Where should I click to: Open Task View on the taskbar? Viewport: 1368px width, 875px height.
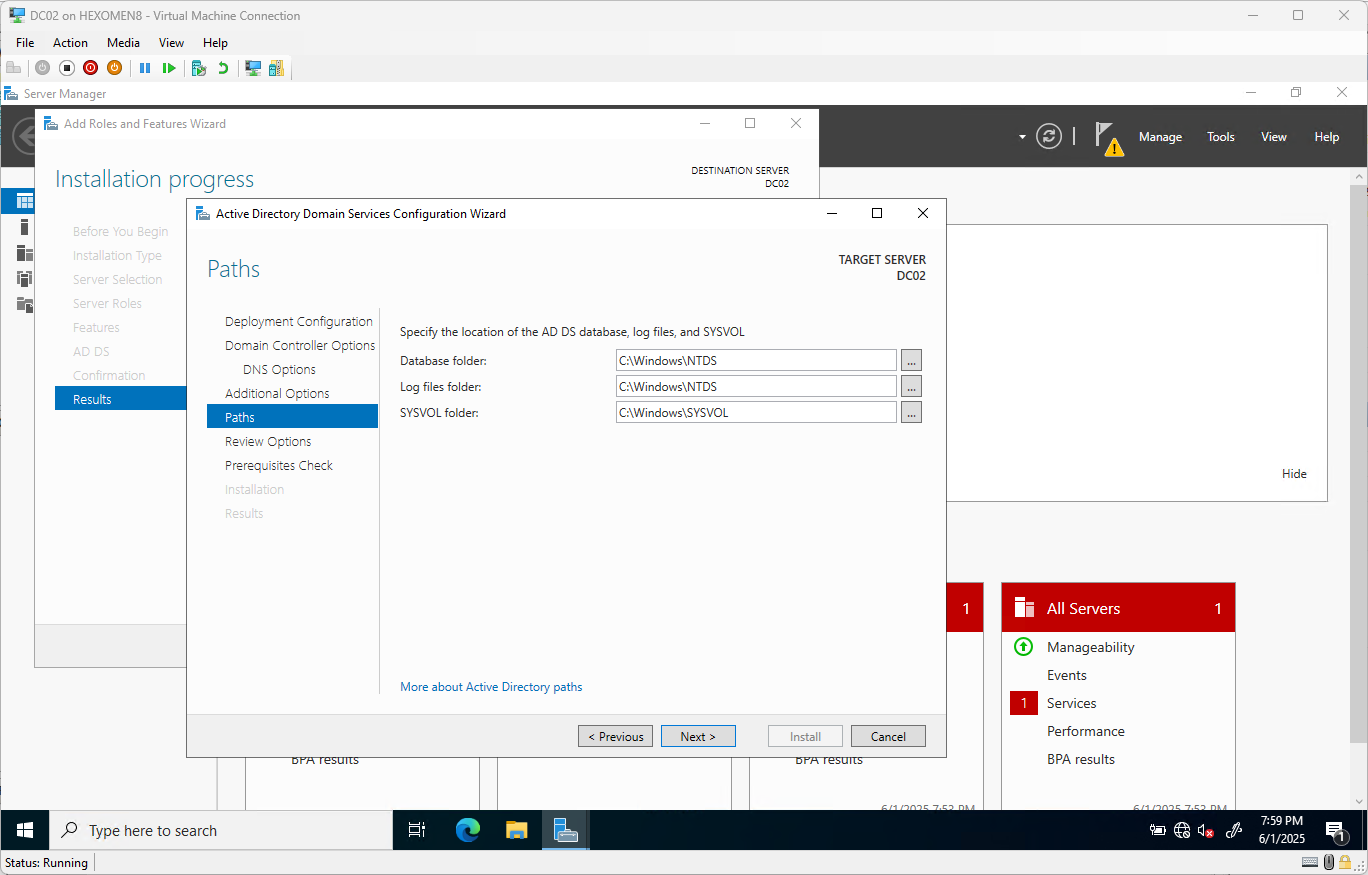tap(417, 830)
